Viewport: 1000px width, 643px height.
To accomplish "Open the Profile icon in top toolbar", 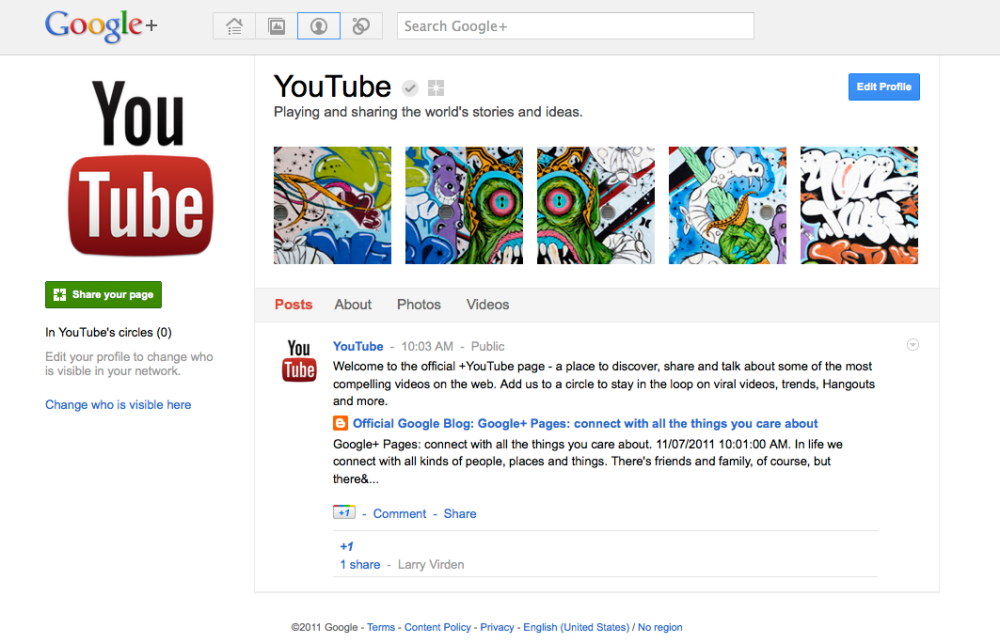I will (x=318, y=26).
